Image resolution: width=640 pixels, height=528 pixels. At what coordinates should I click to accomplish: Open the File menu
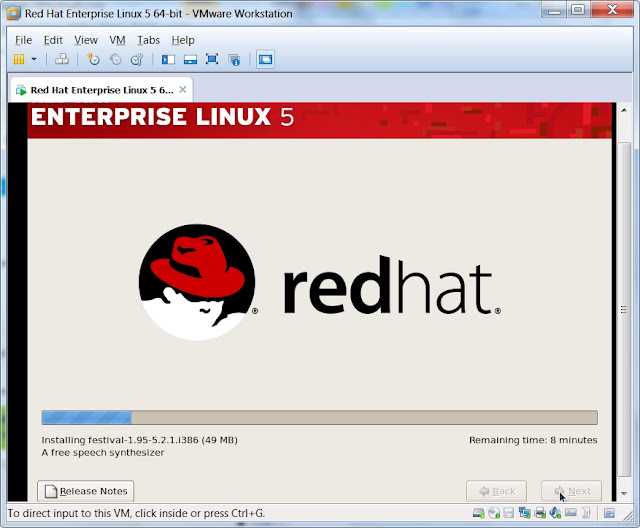23,40
